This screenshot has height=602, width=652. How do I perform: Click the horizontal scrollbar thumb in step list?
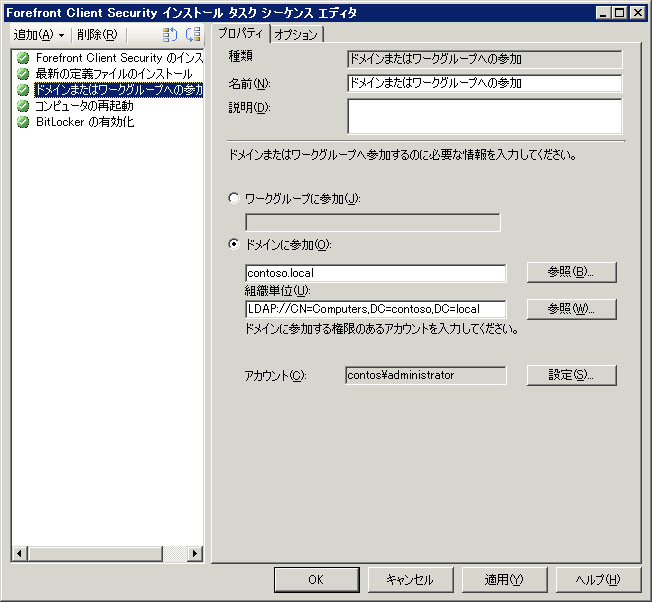pos(95,554)
